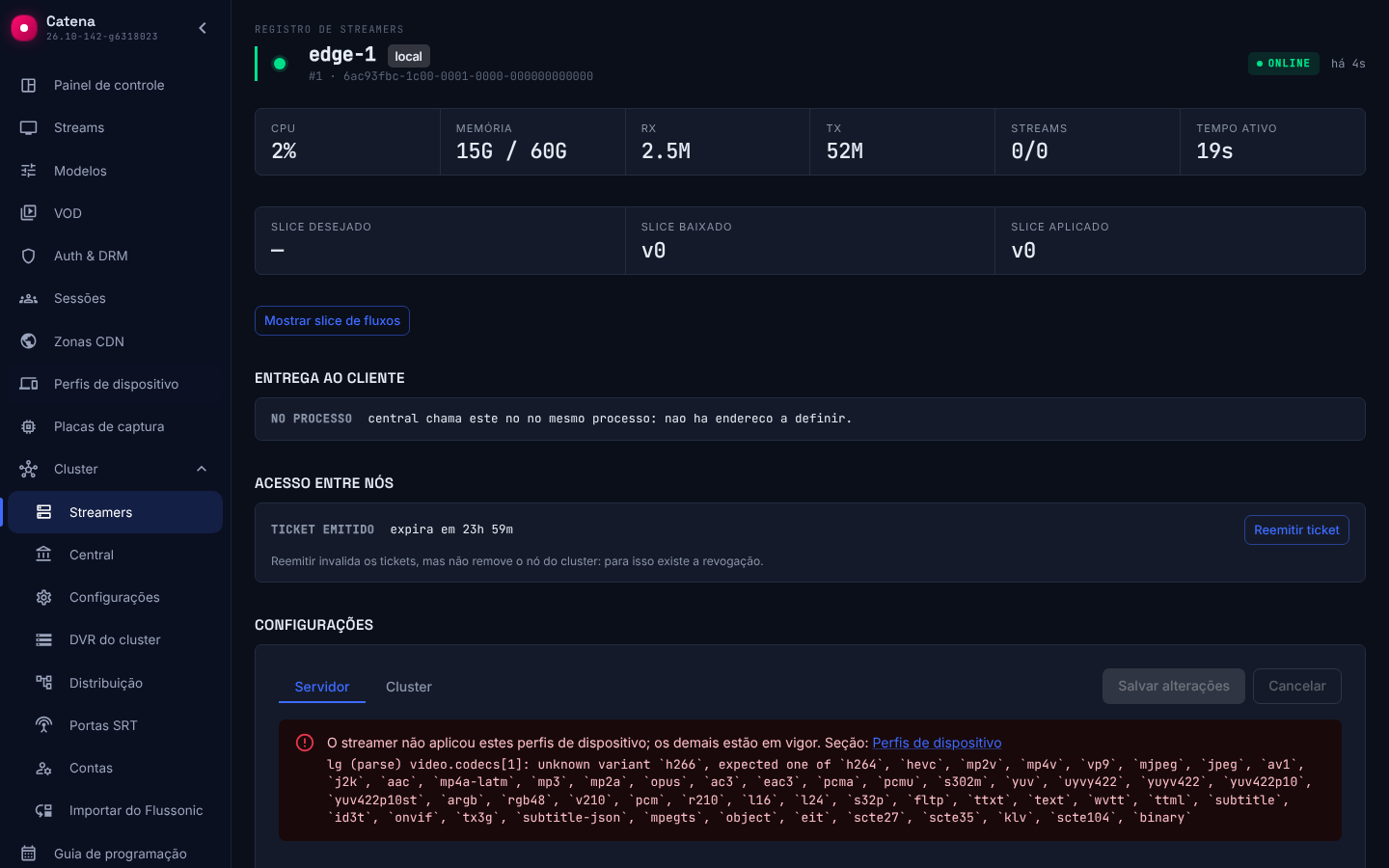This screenshot has height=868, width=1389.
Task: Switch to the Cluster configuration tab
Action: coord(409,687)
